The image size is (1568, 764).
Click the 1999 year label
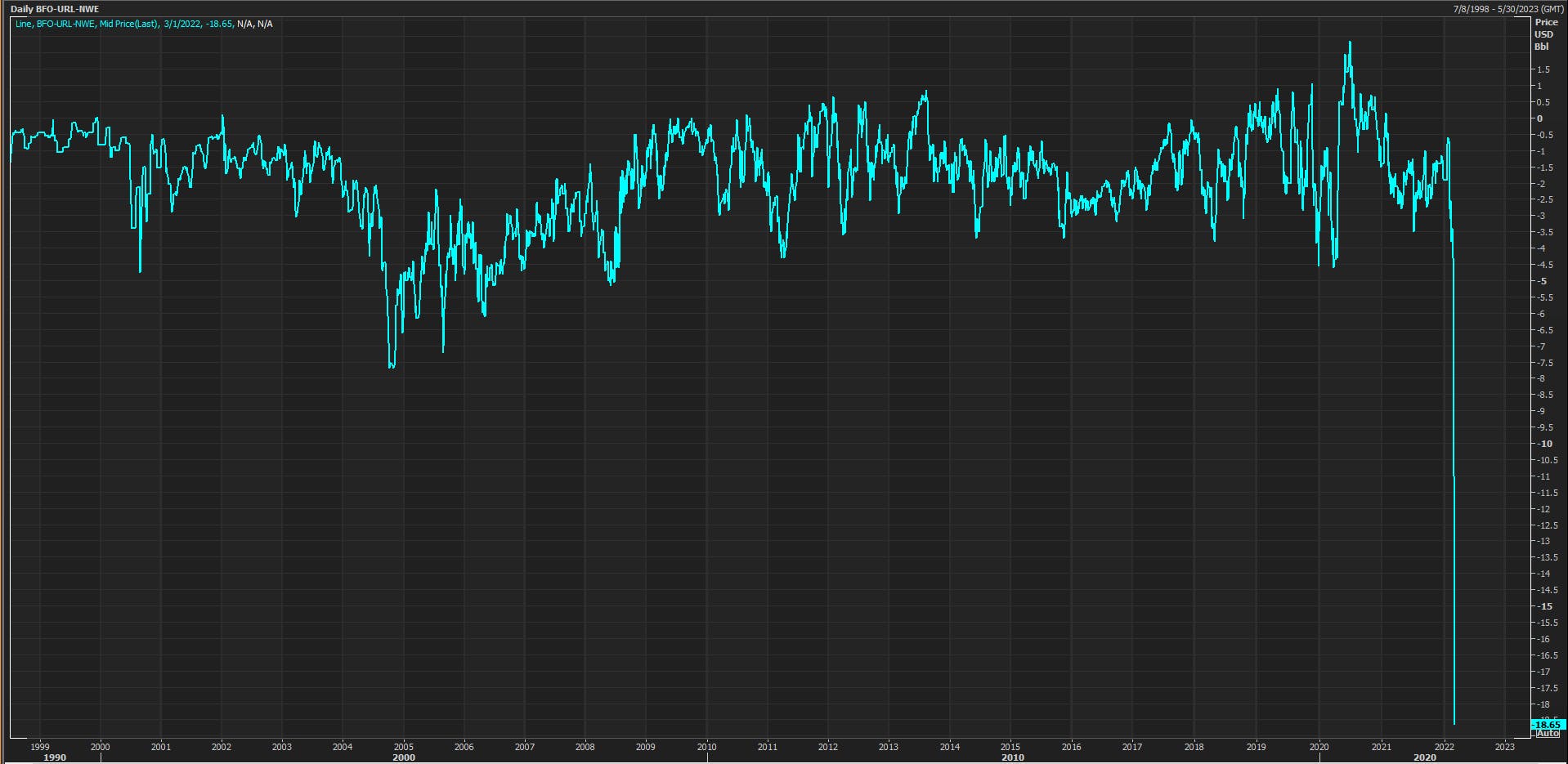click(x=39, y=747)
